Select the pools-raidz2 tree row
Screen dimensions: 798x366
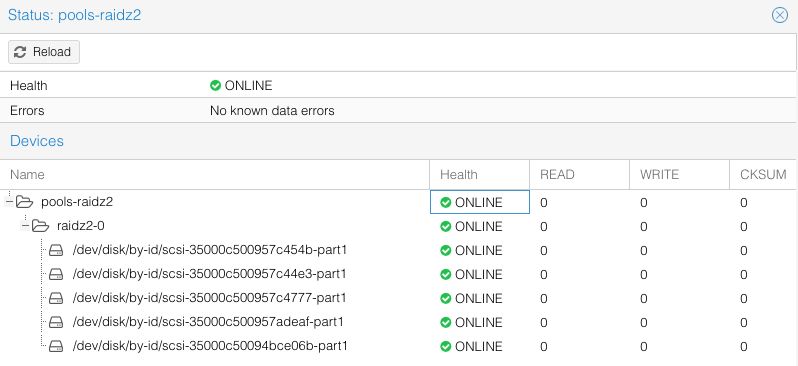click(x=399, y=202)
